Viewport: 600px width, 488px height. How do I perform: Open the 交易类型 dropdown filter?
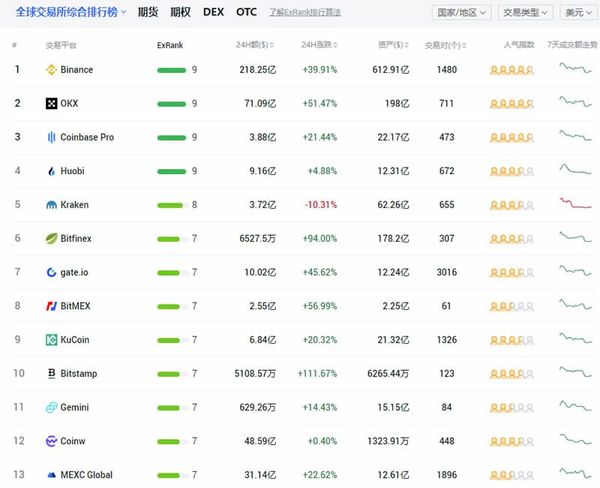click(525, 13)
